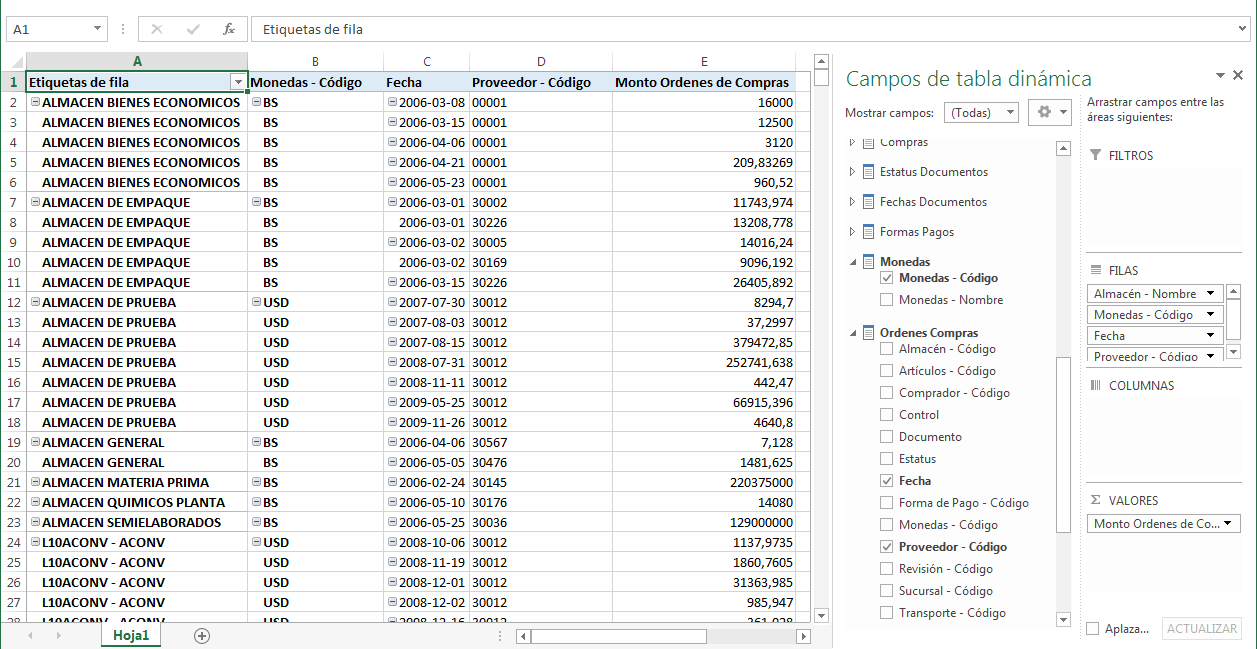1257x649 pixels.
Task: Collapse the ALMACEN DE PRUEBA row group
Action: pyautogui.click(x=36, y=302)
